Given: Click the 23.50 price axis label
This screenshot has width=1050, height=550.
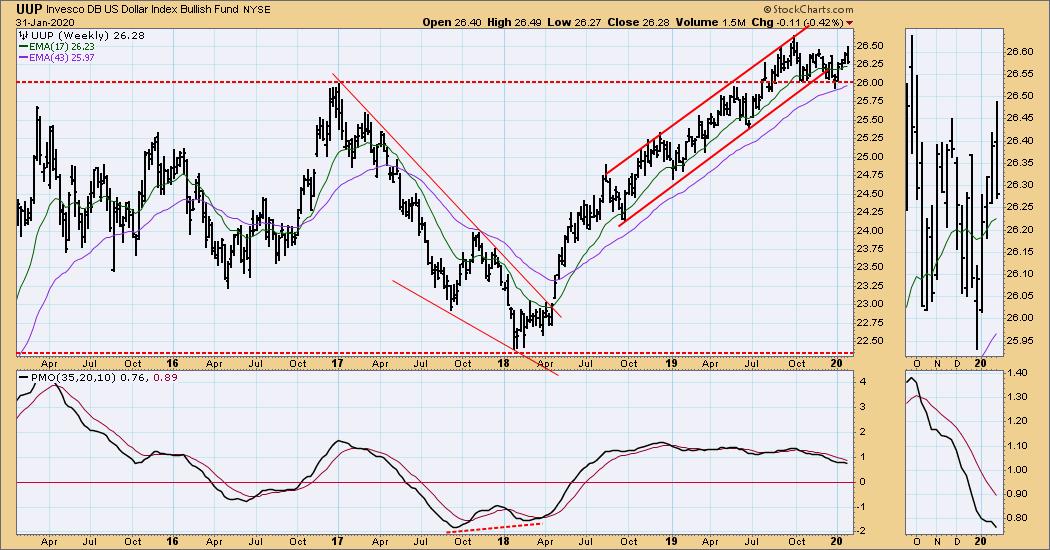Looking at the screenshot, I should (x=870, y=267).
